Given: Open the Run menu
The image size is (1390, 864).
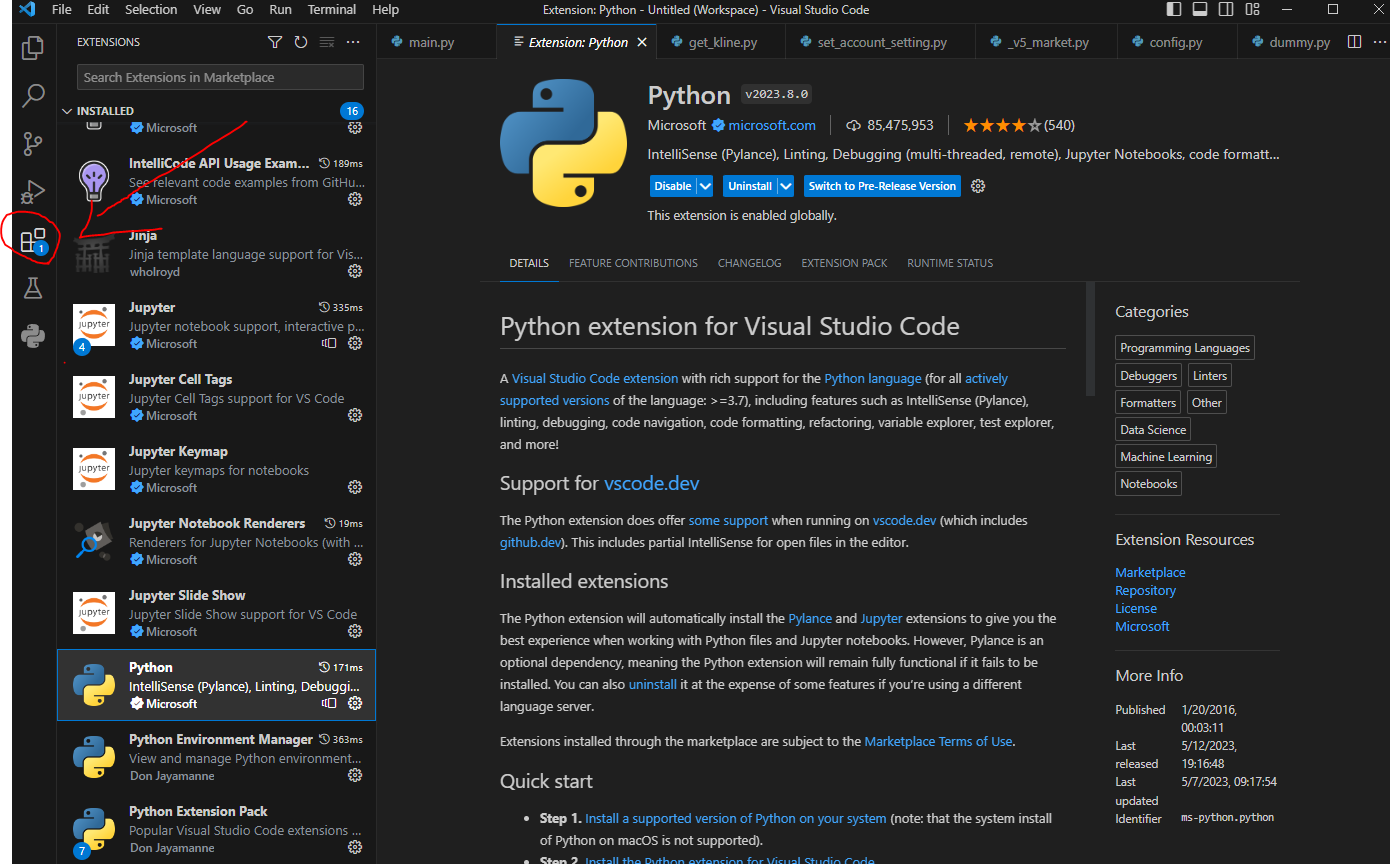Looking at the screenshot, I should click(281, 10).
